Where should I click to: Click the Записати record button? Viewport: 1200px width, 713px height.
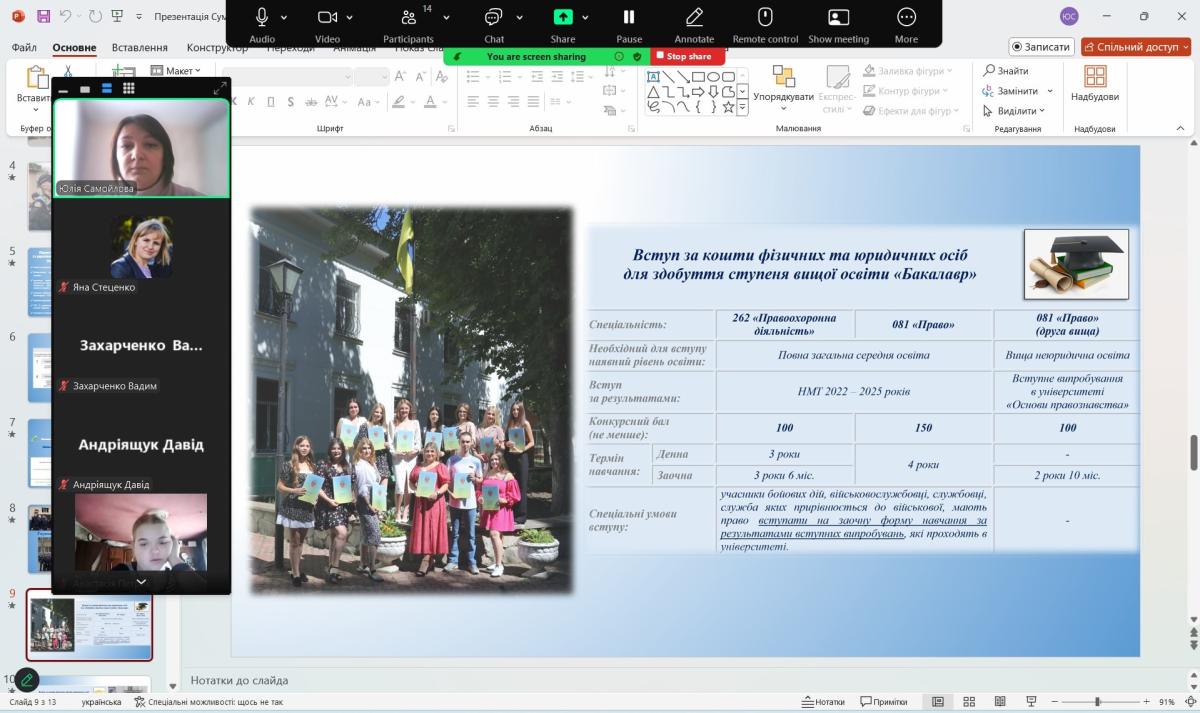tap(1041, 47)
